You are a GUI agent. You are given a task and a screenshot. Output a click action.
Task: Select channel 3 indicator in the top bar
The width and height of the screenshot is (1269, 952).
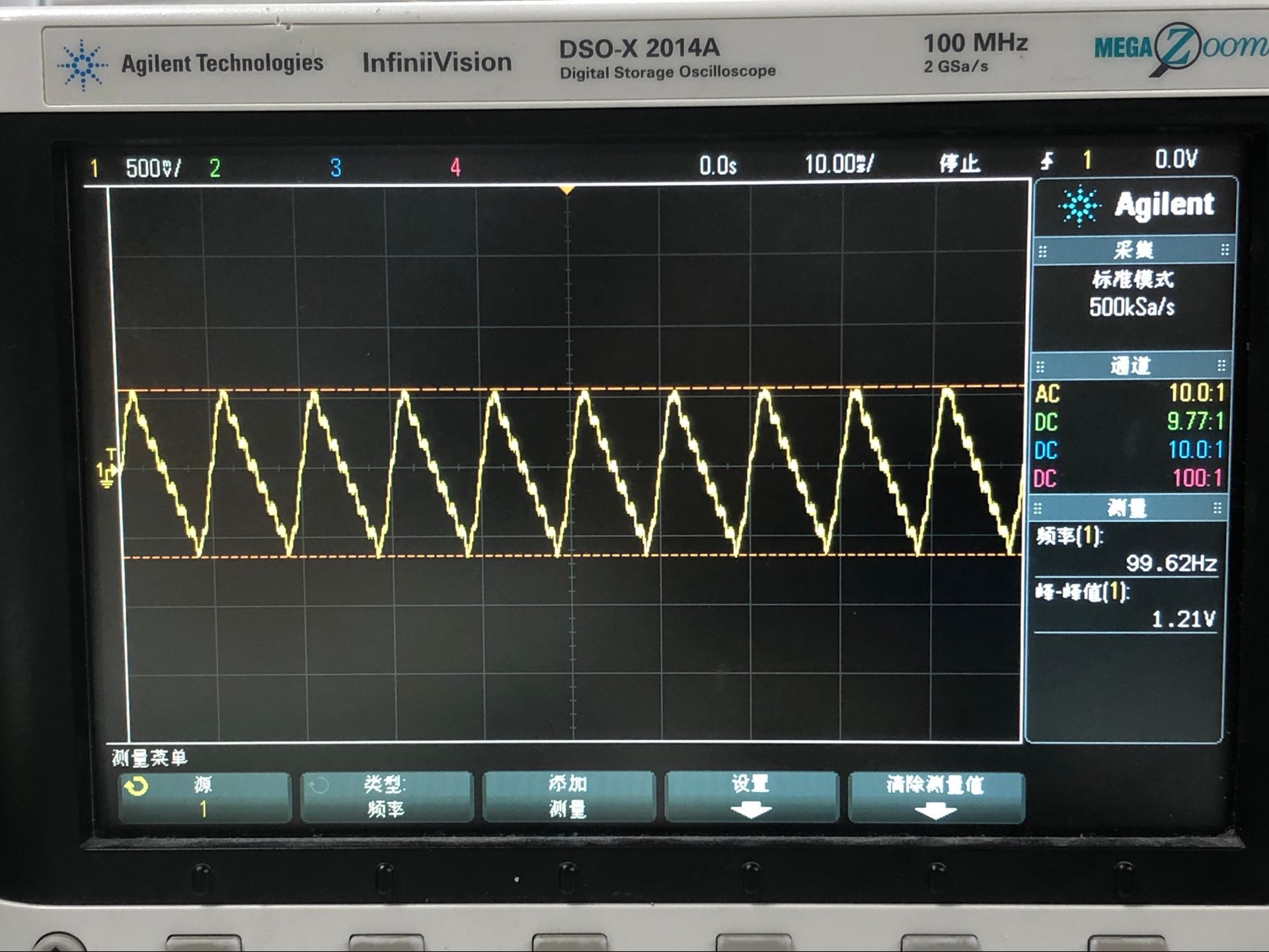[336, 168]
